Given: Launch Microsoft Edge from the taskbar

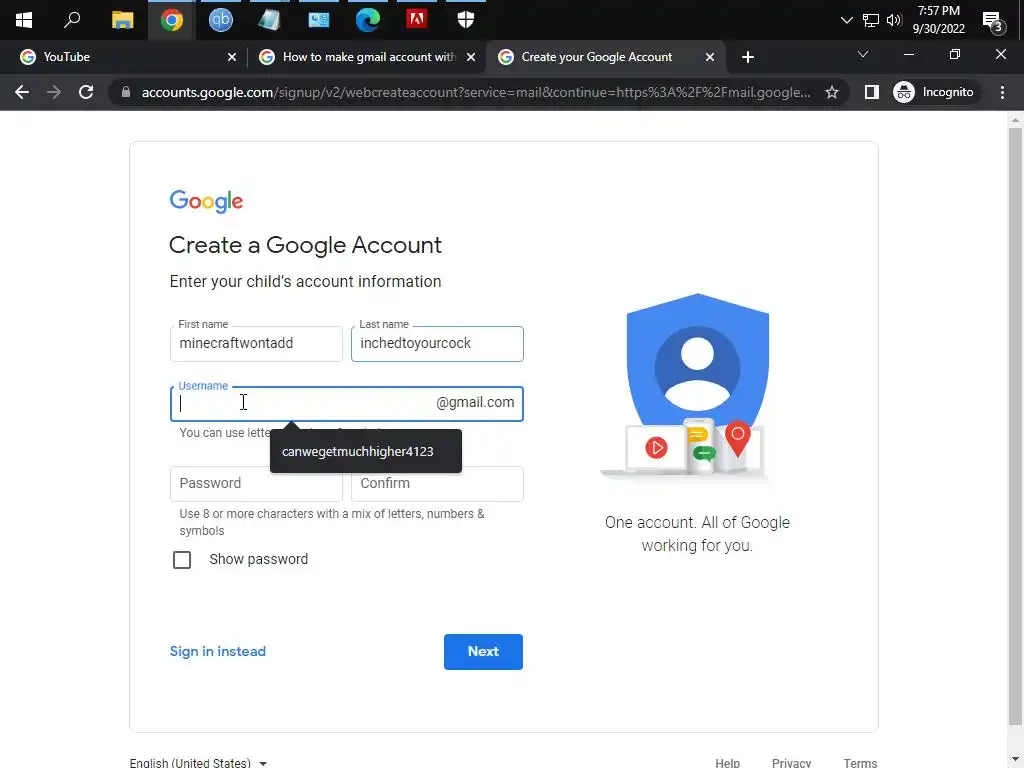Looking at the screenshot, I should 368,20.
